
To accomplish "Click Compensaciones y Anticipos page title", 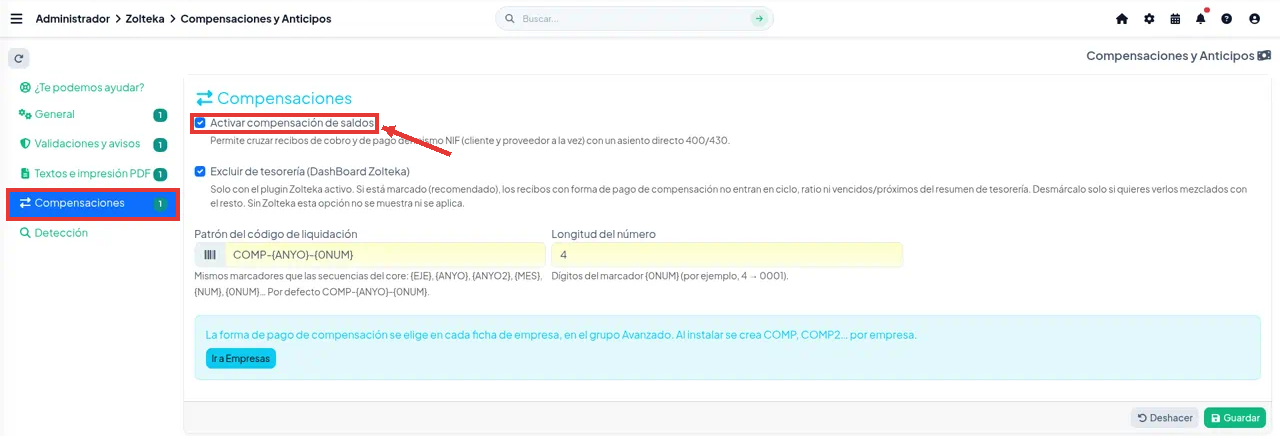I will (x=1170, y=56).
